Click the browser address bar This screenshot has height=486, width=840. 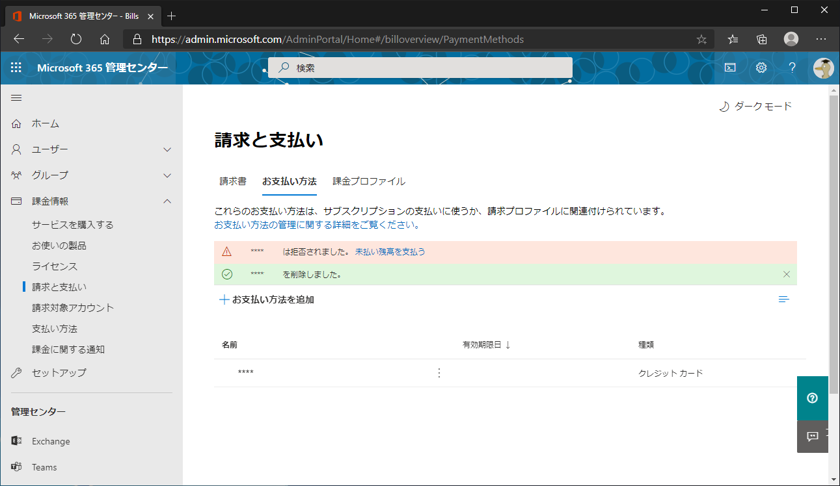pyautogui.click(x=418, y=39)
